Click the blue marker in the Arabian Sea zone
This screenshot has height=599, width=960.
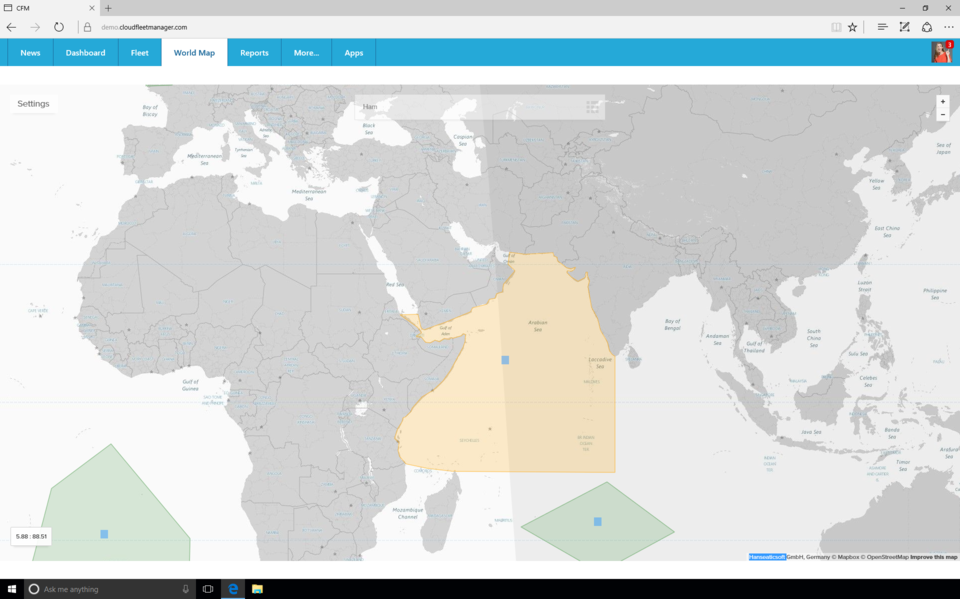tap(505, 360)
